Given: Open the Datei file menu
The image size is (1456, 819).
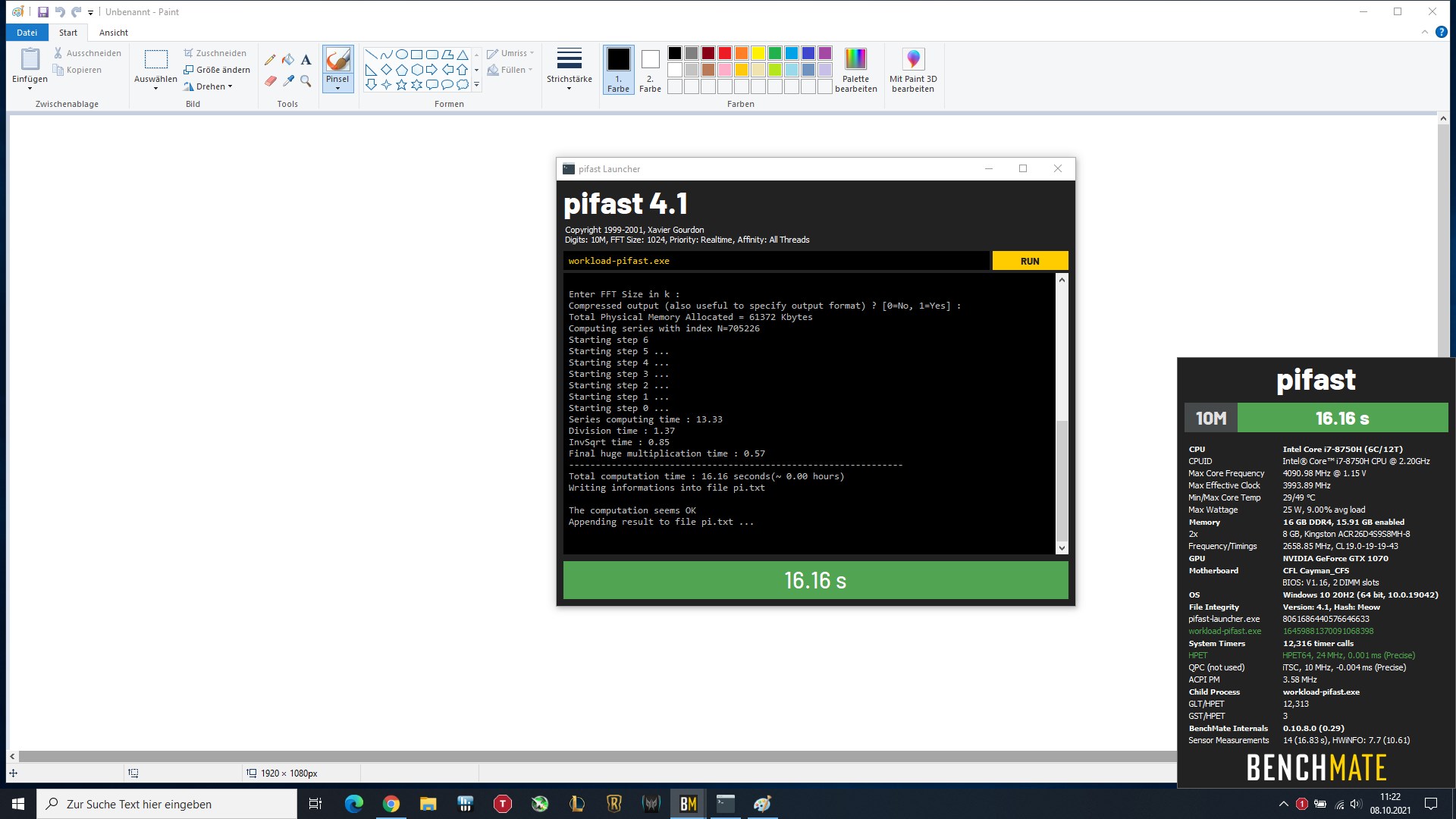Looking at the screenshot, I should pos(27,33).
